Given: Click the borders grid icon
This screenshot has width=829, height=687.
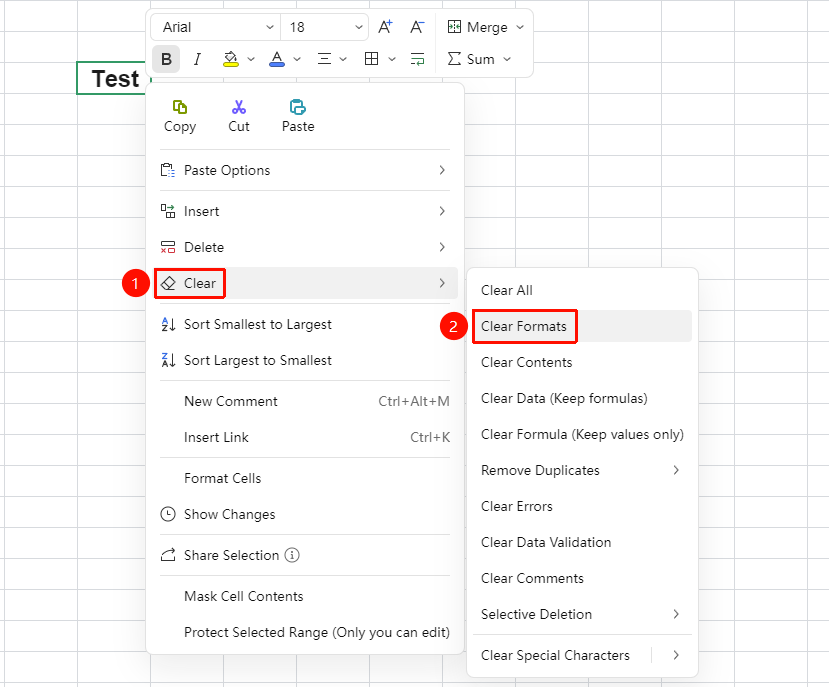Looking at the screenshot, I should 372,59.
